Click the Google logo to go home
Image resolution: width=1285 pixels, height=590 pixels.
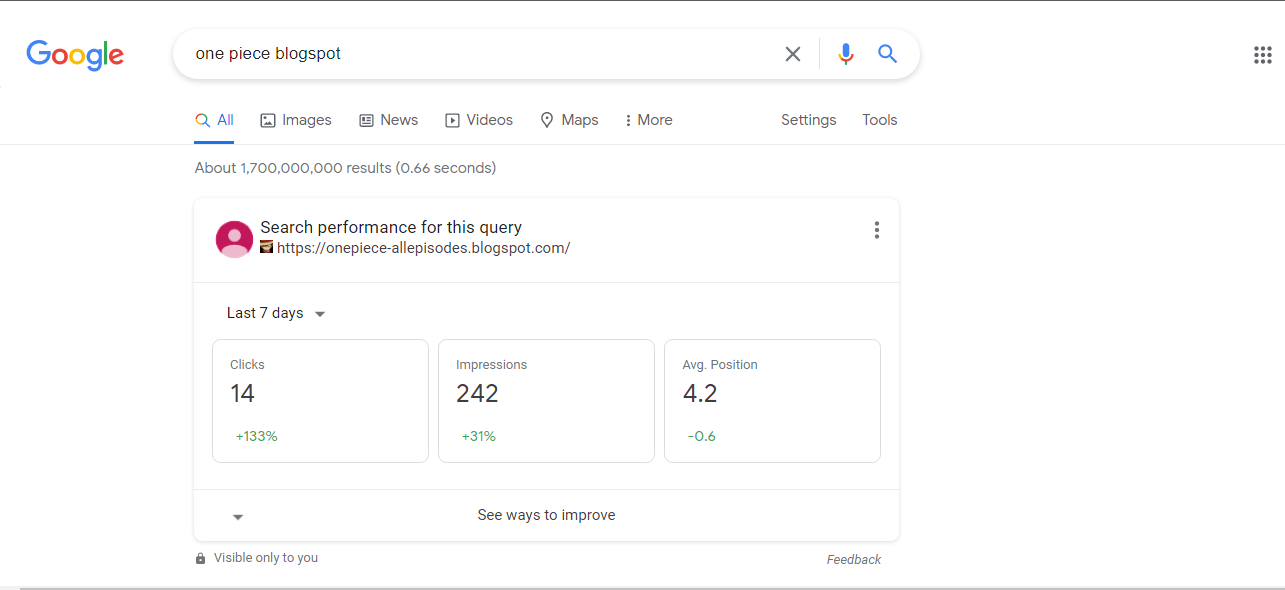(75, 55)
